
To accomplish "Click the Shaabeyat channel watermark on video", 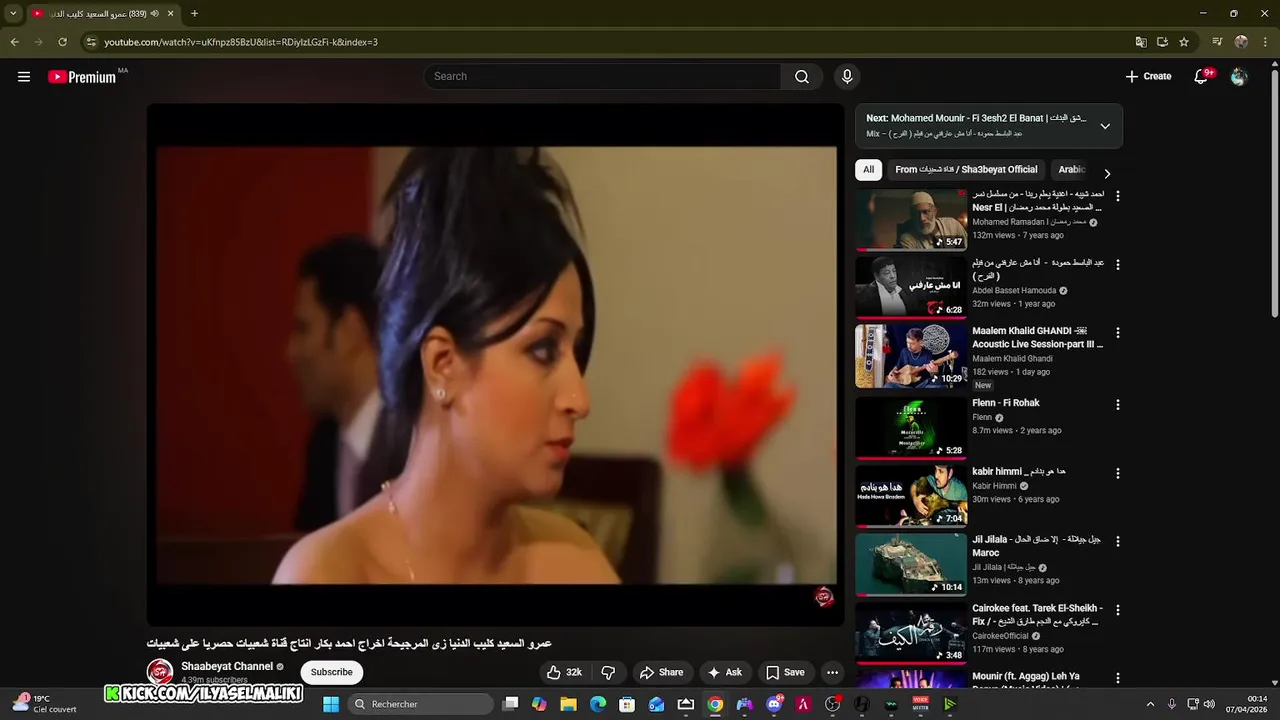I will pos(824,597).
